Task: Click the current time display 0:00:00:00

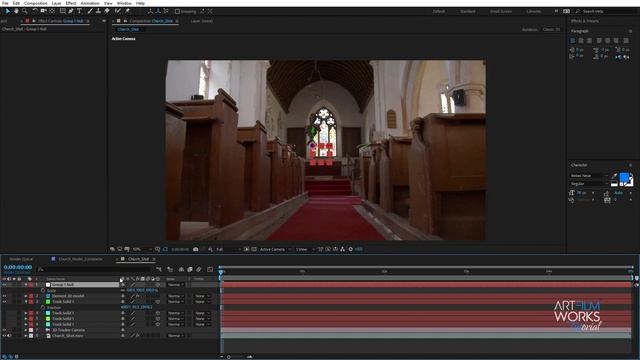Action: [18, 267]
